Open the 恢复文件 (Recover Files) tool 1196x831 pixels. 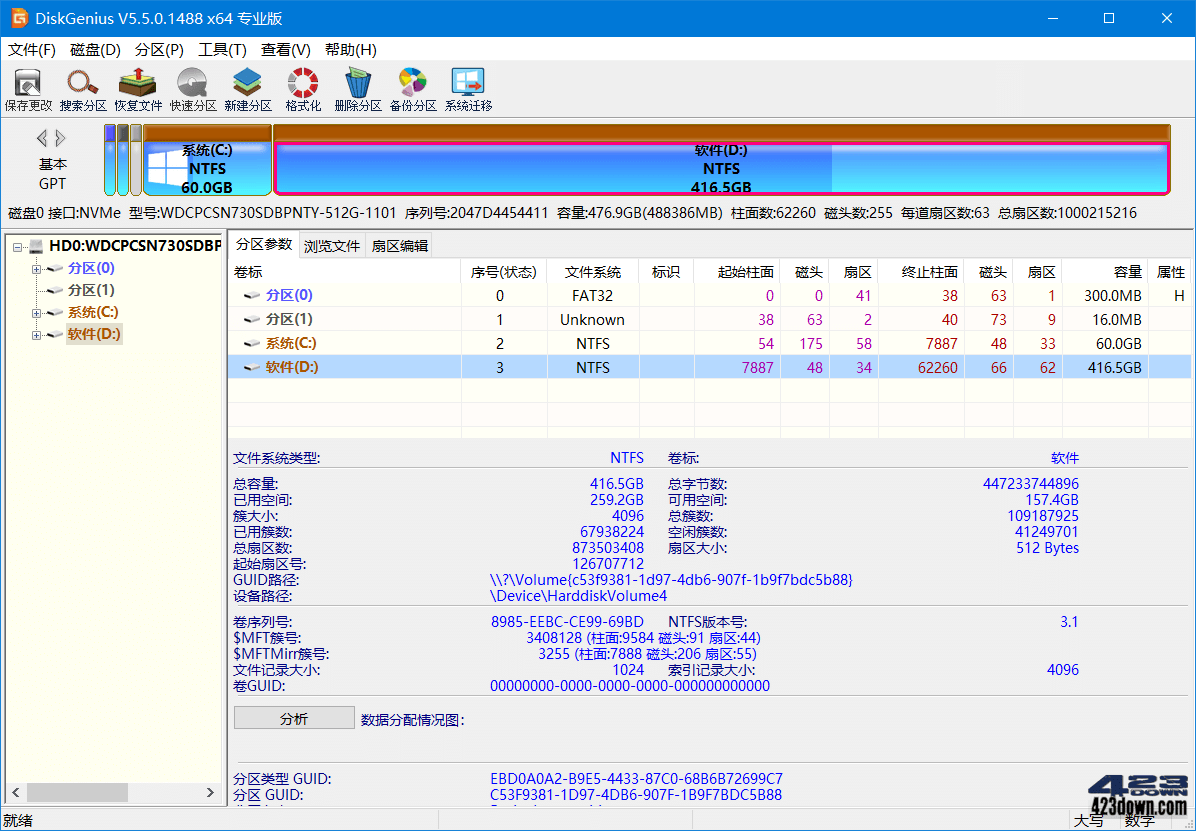(x=137, y=88)
